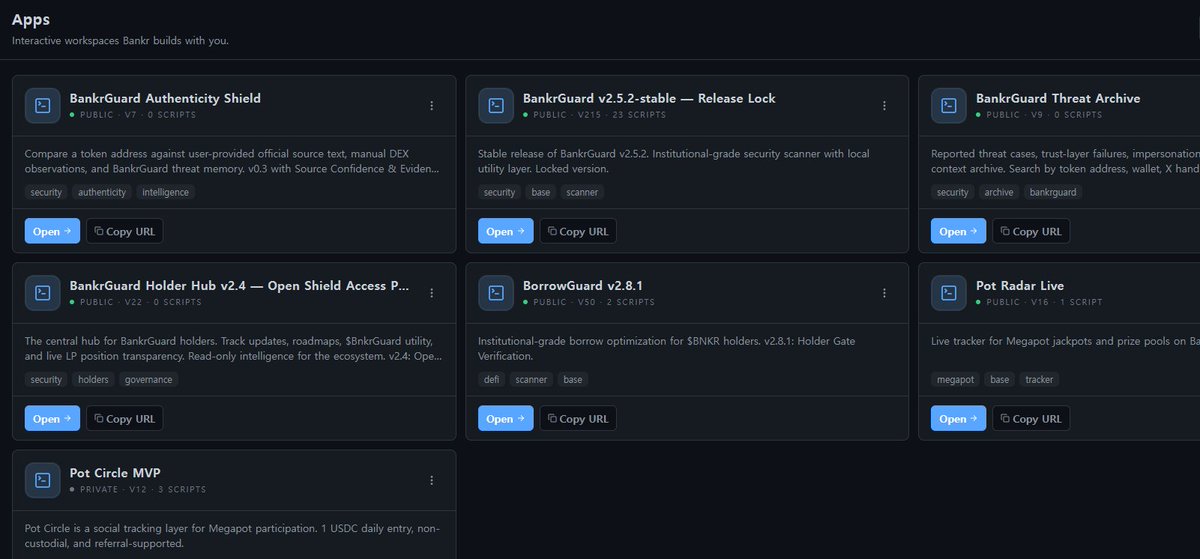Click the 'security' tag on Holder Hub card

click(x=46, y=379)
